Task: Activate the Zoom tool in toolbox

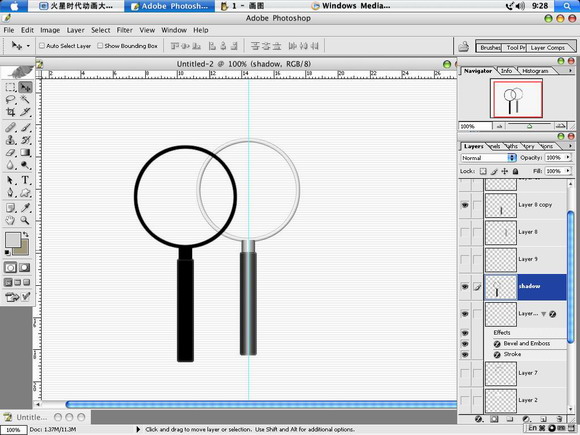Action: tap(25, 220)
